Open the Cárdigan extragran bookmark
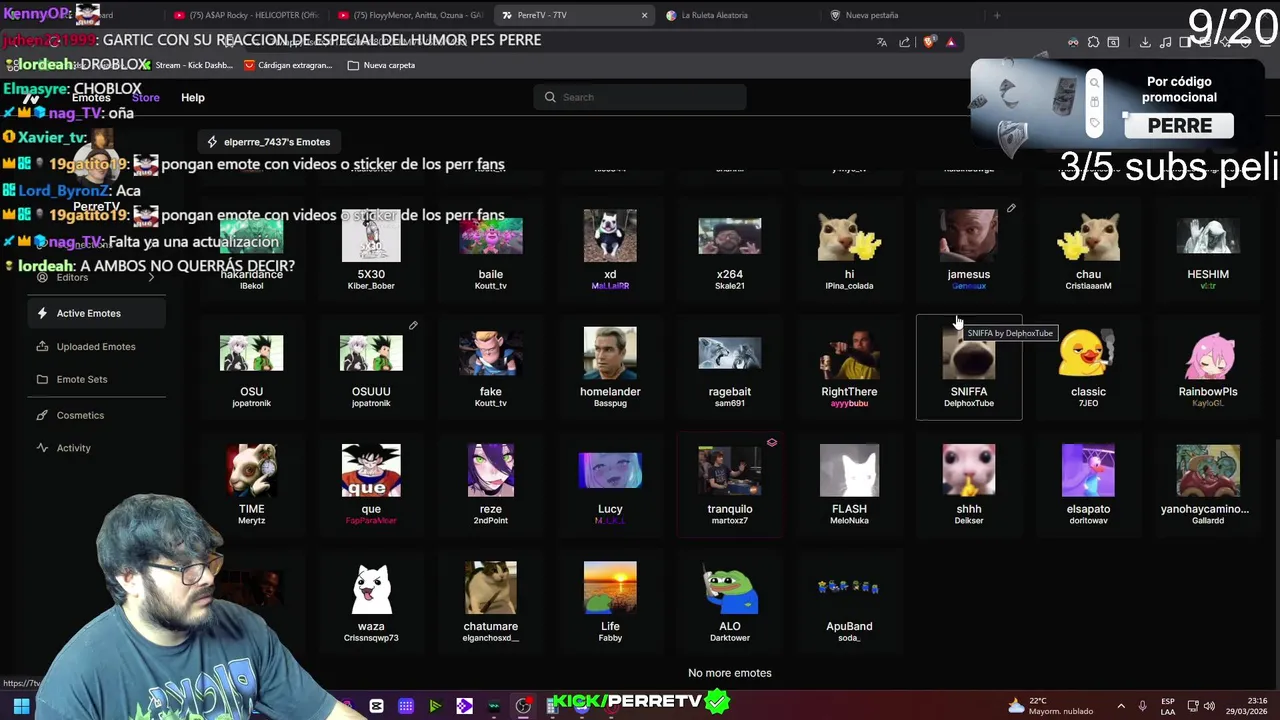Image resolution: width=1280 pixels, height=720 pixels. (x=288, y=65)
